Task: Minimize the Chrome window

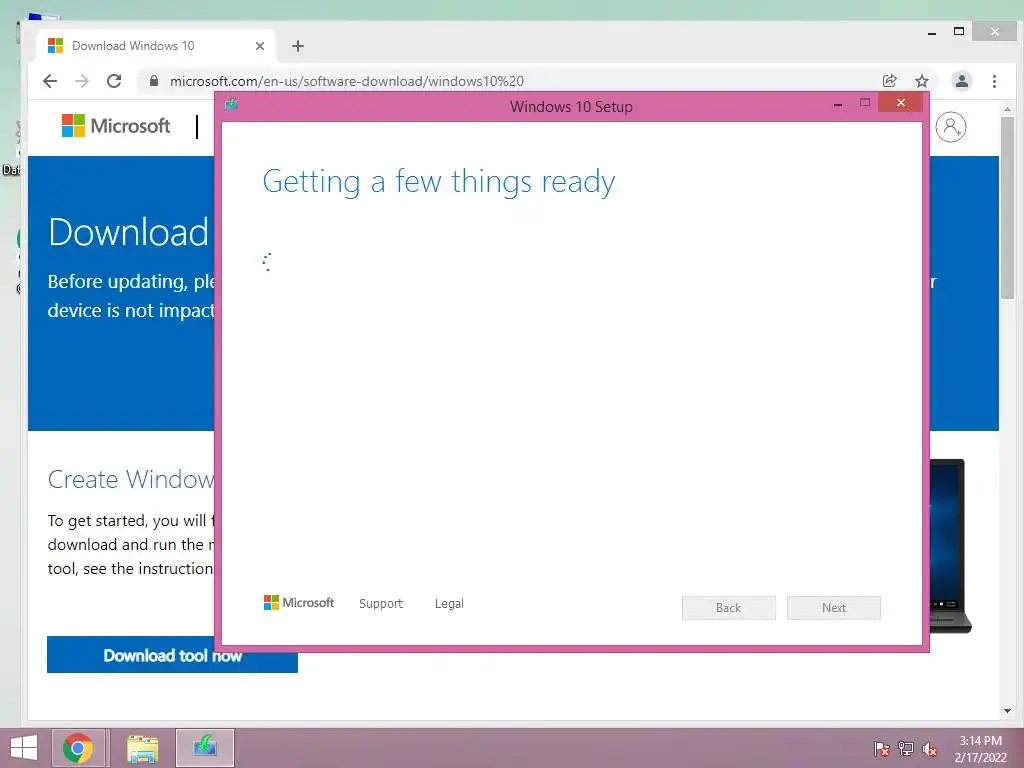Action: tap(932, 32)
